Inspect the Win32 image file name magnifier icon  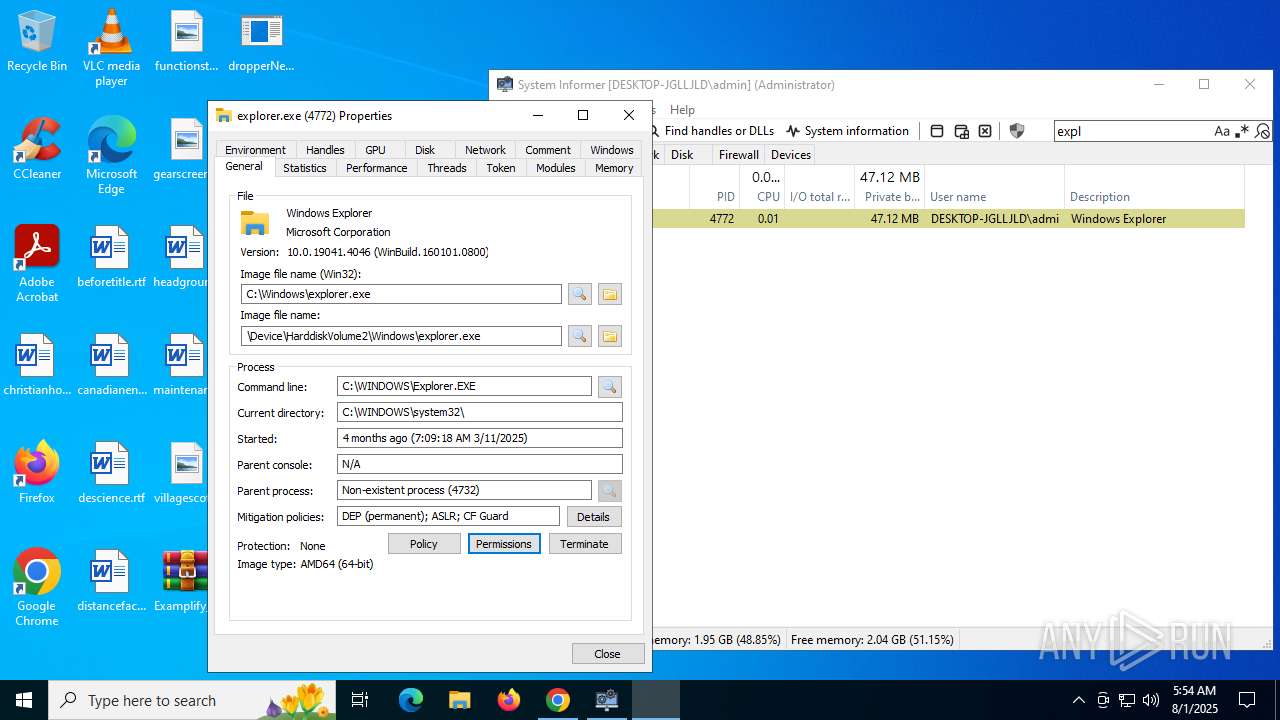[580, 294]
